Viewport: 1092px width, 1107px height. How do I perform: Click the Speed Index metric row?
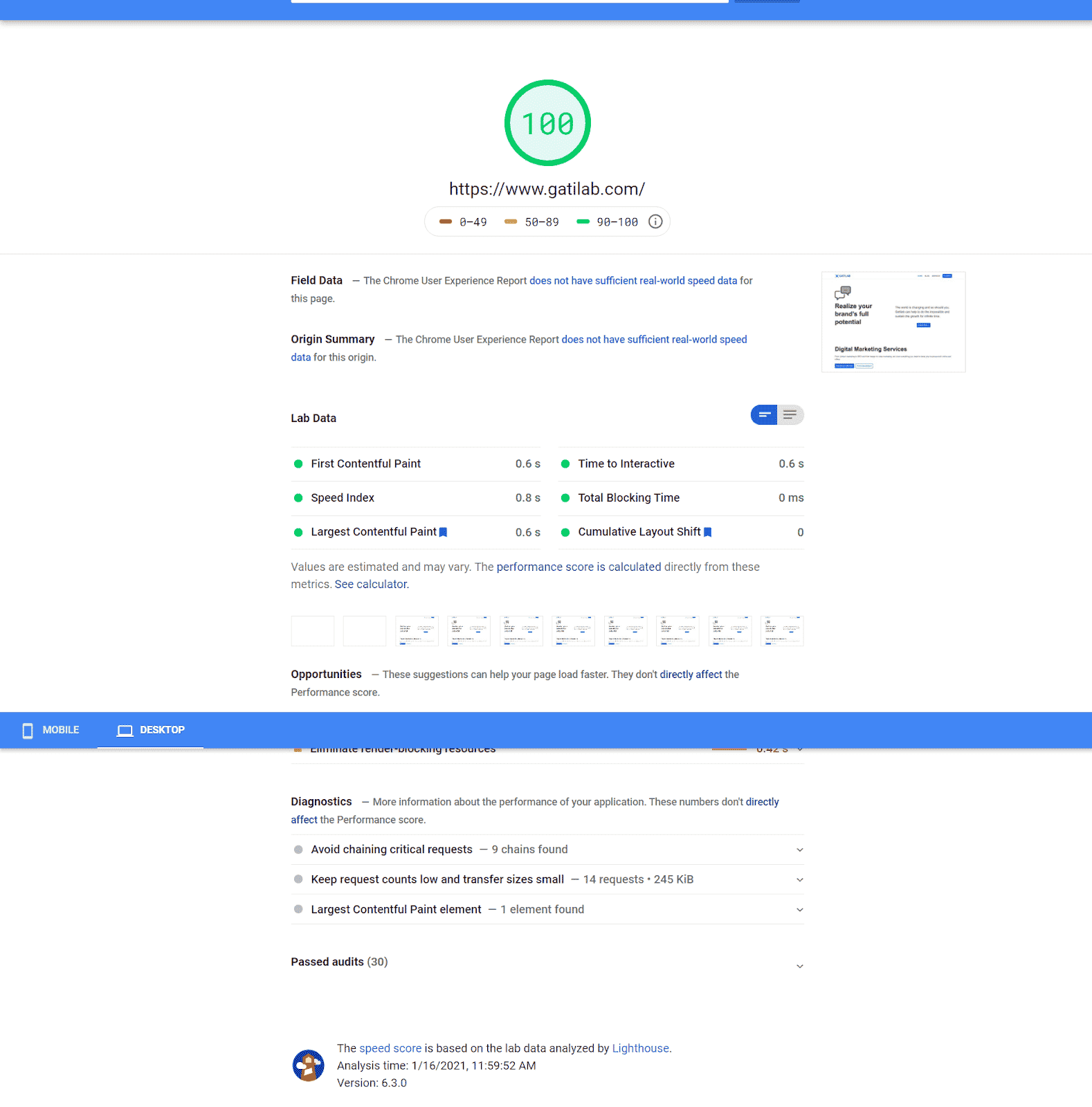tap(416, 498)
